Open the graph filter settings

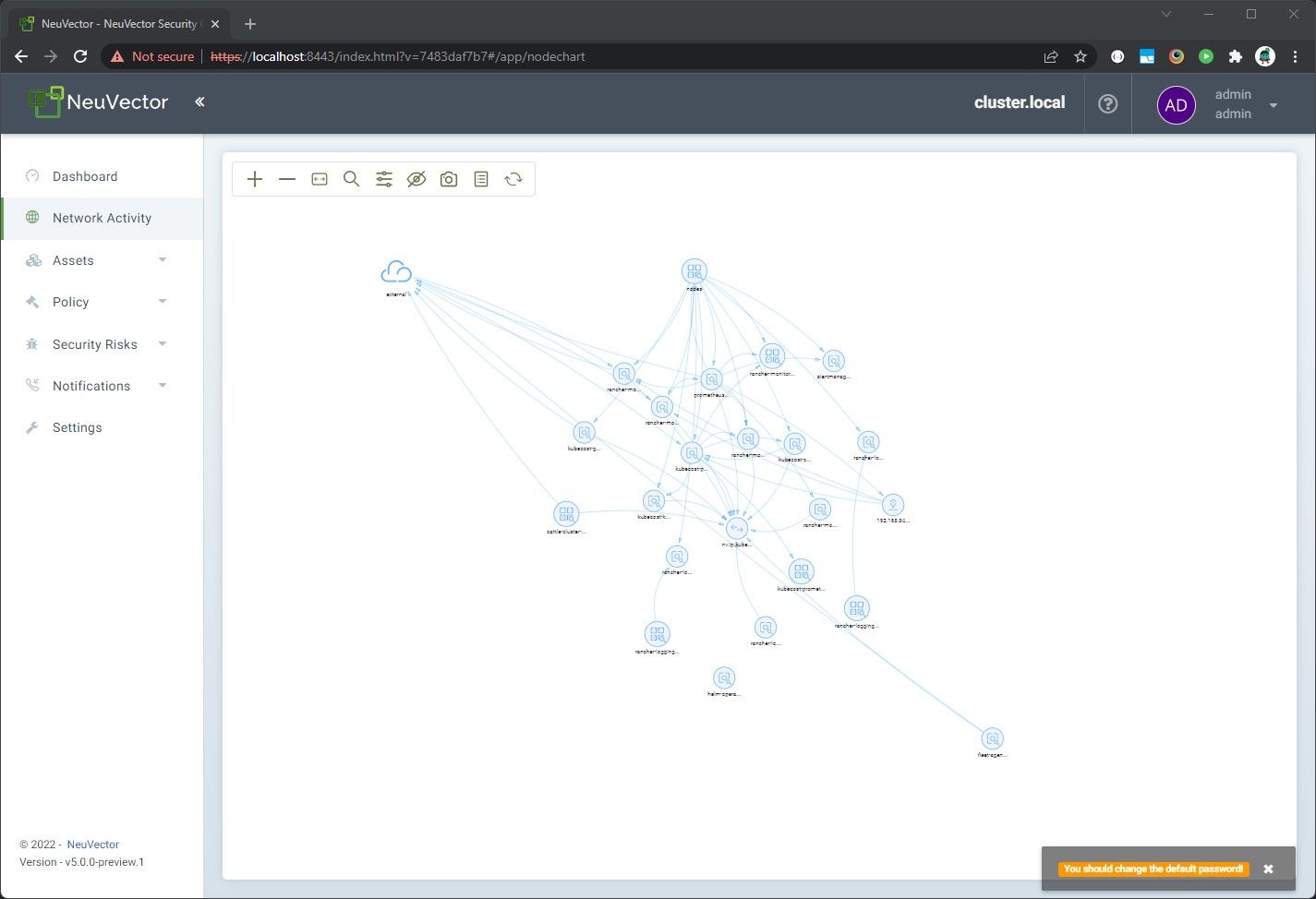point(384,179)
